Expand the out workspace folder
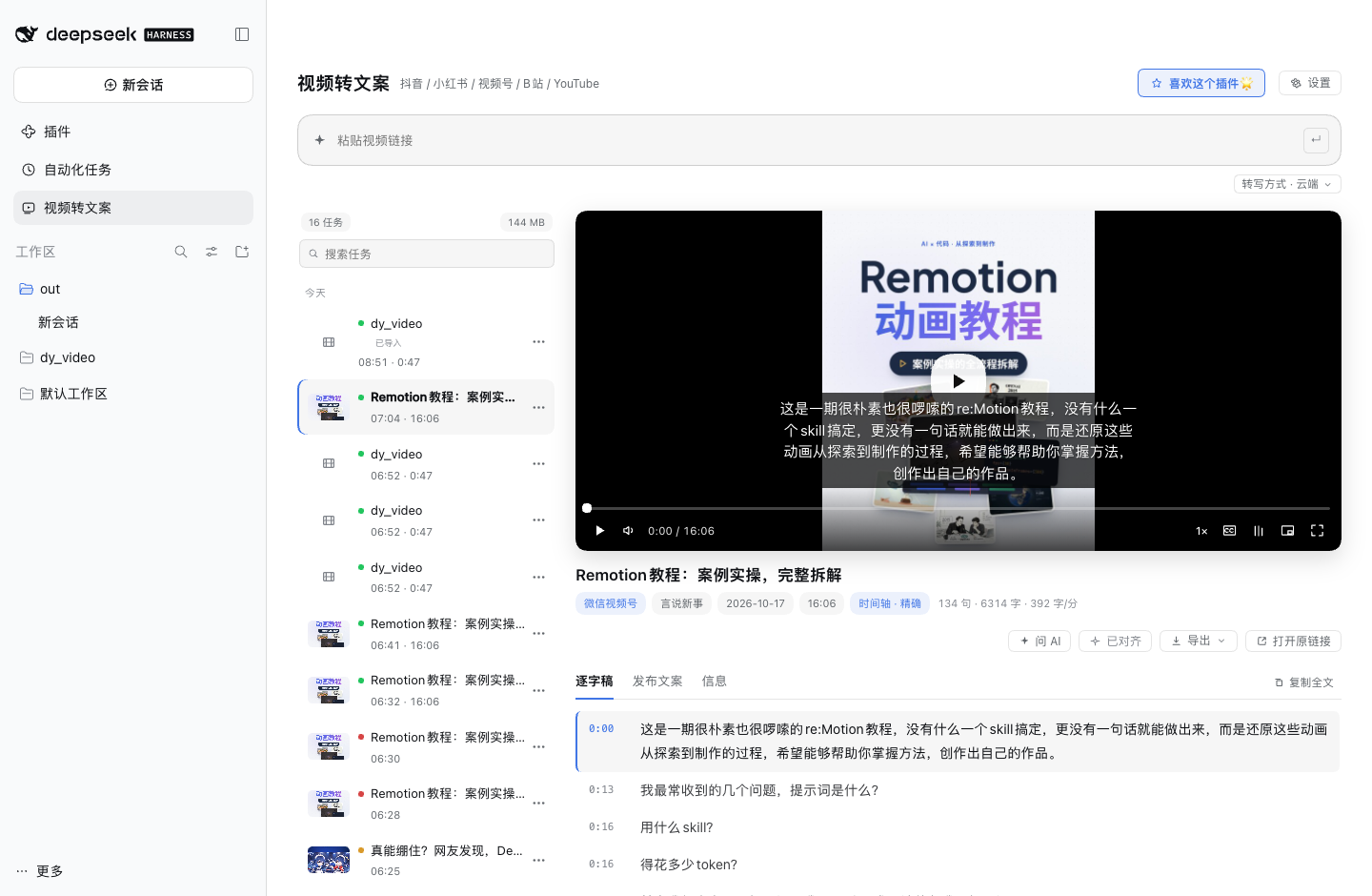Screen dimensions: 1372x896 click(x=133, y=289)
